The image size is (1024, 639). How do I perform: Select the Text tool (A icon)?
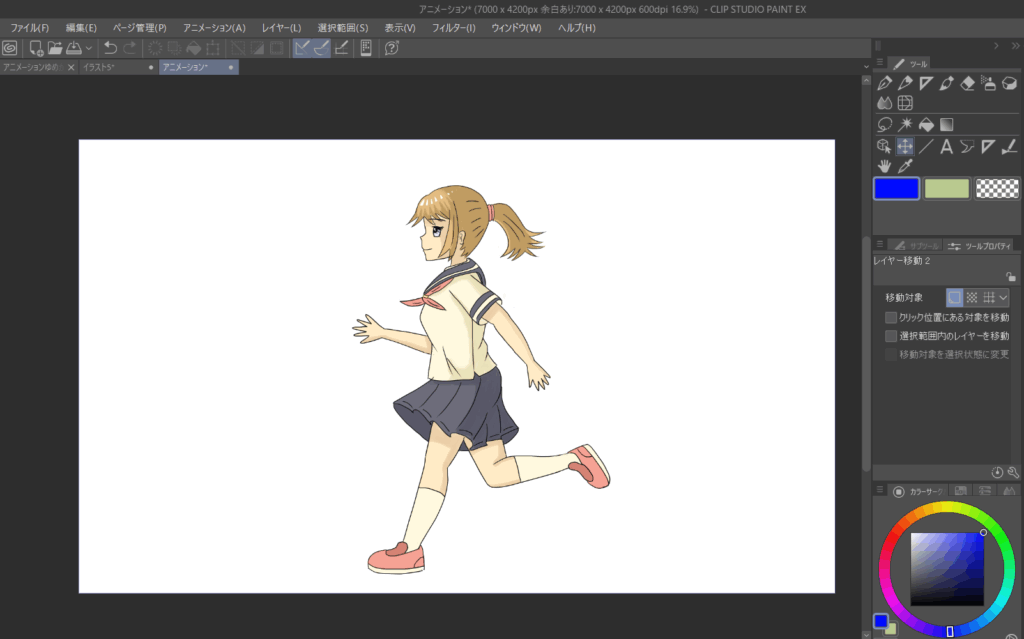pyautogui.click(x=947, y=147)
